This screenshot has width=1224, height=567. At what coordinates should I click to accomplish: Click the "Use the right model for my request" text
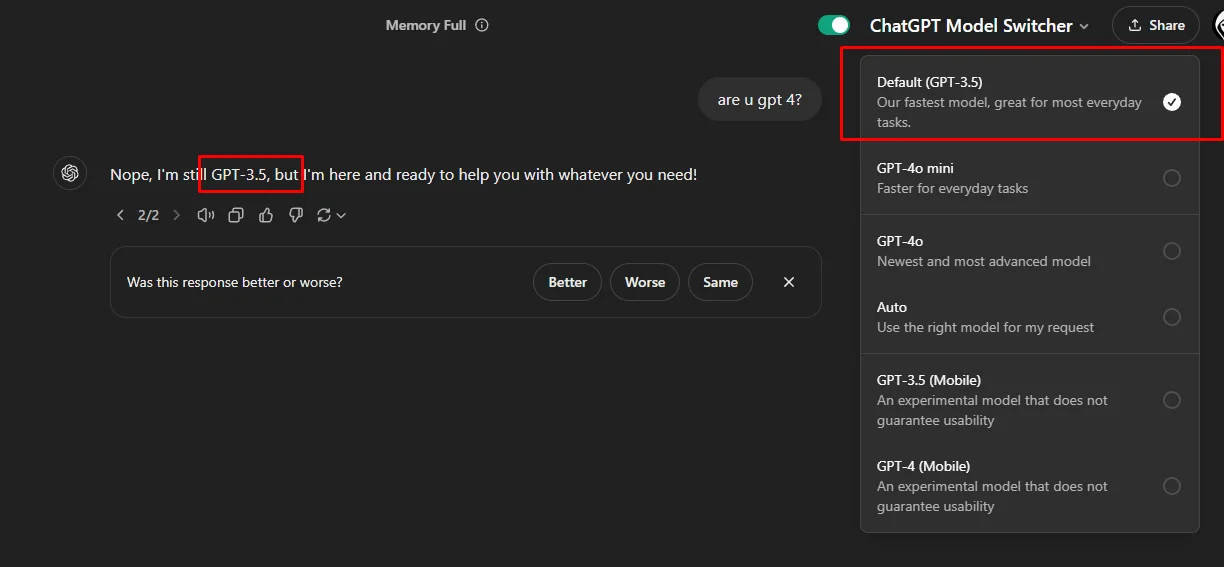coord(986,327)
